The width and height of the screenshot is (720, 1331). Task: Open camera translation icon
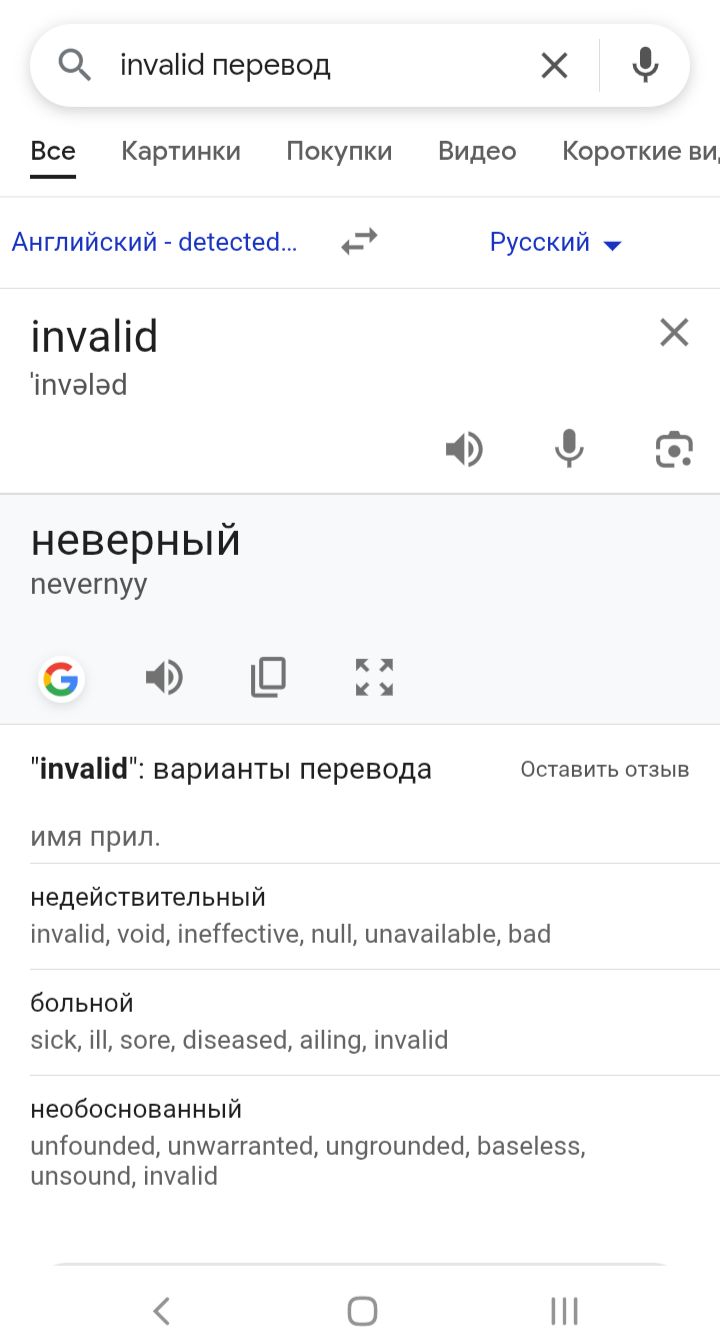(x=674, y=449)
